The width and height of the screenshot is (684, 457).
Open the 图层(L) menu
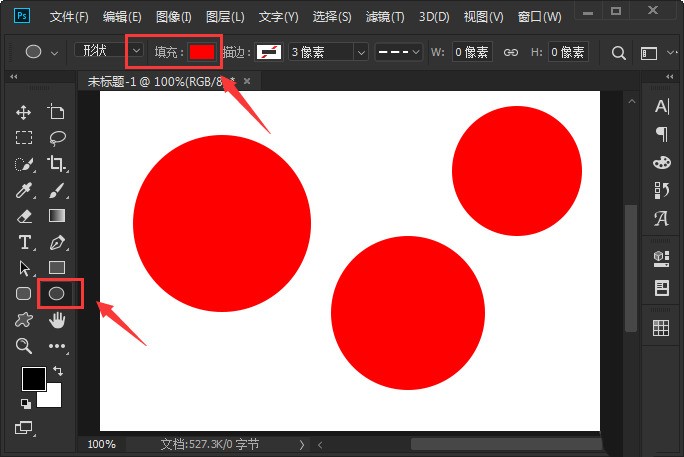(225, 17)
